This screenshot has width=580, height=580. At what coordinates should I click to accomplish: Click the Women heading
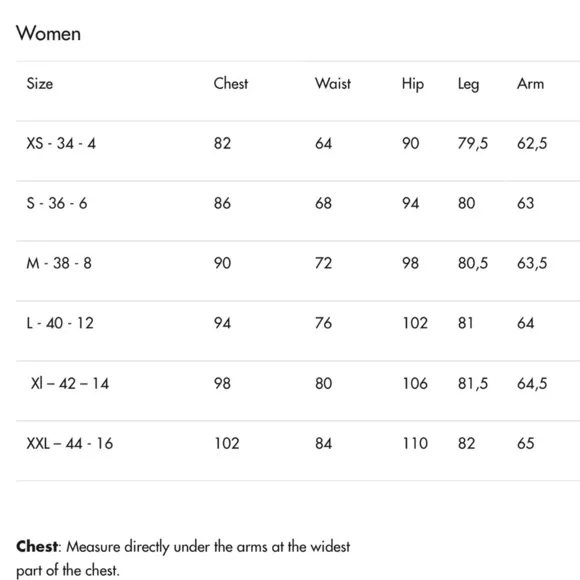(x=48, y=33)
